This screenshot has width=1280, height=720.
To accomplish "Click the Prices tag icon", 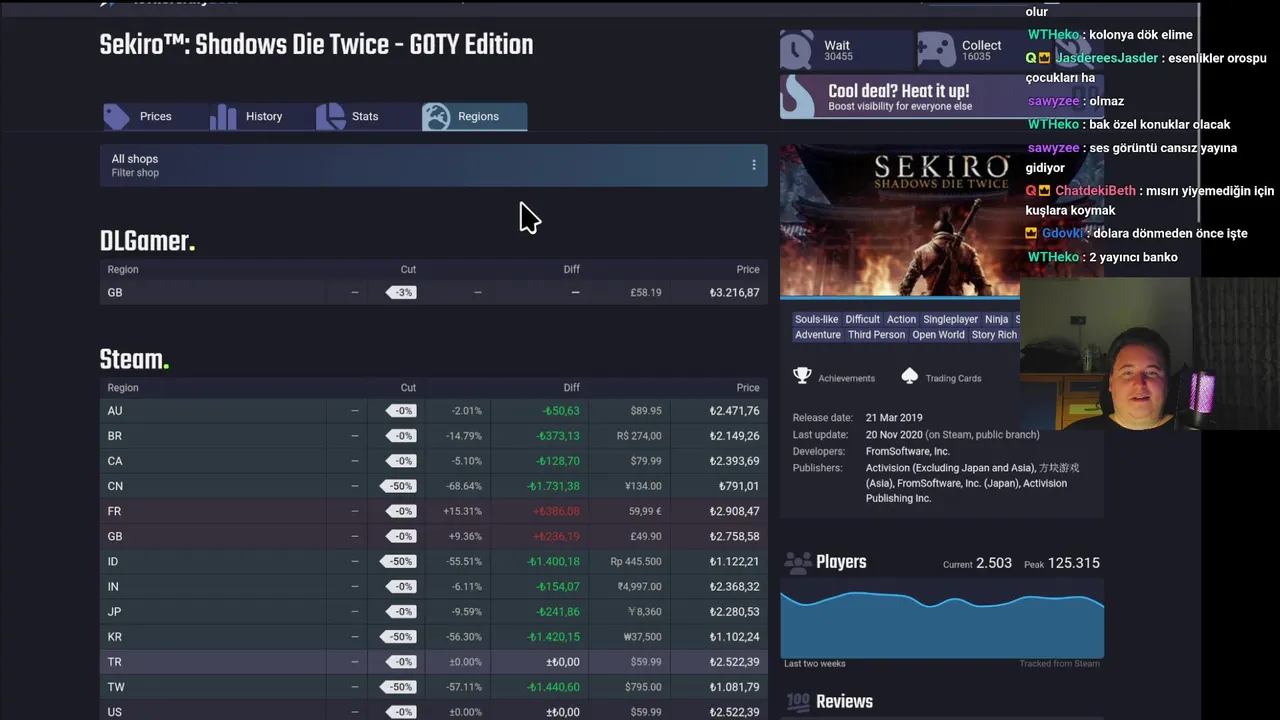I will click(117, 117).
